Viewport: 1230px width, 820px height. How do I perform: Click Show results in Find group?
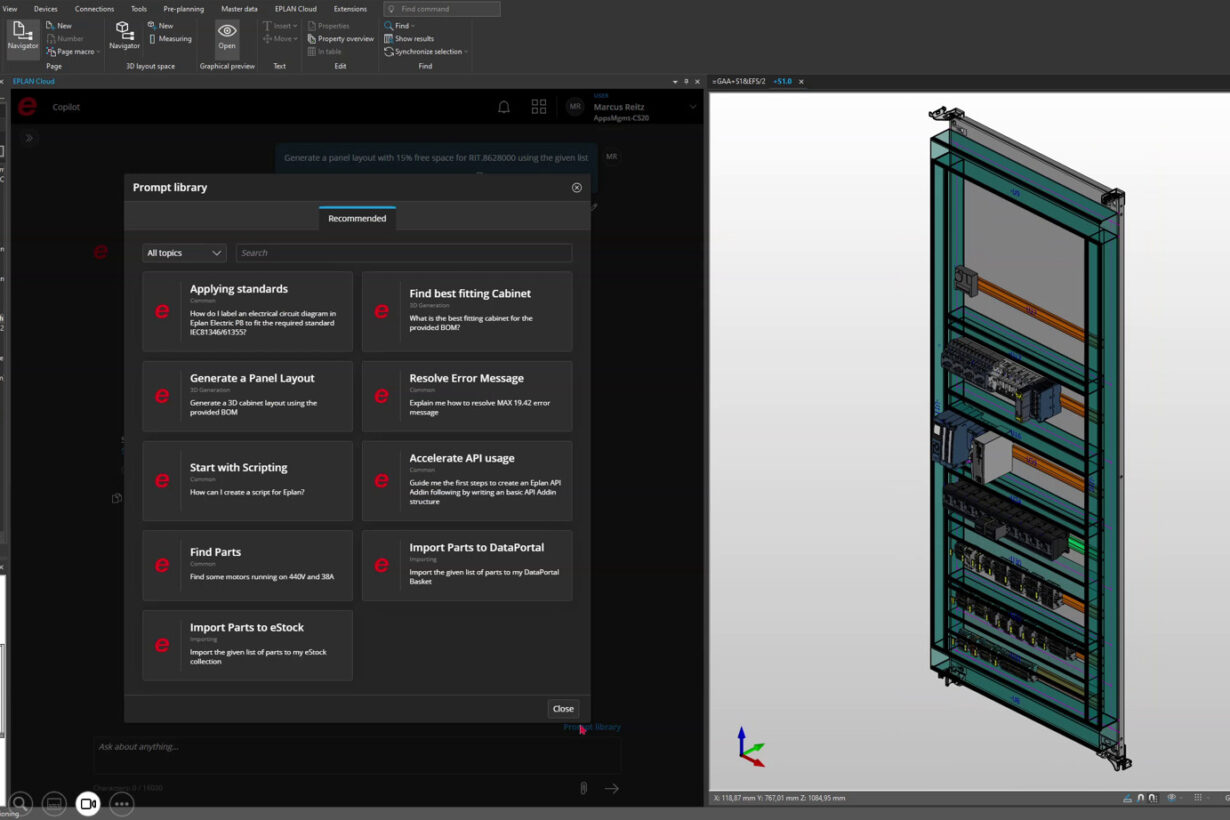tap(409, 38)
